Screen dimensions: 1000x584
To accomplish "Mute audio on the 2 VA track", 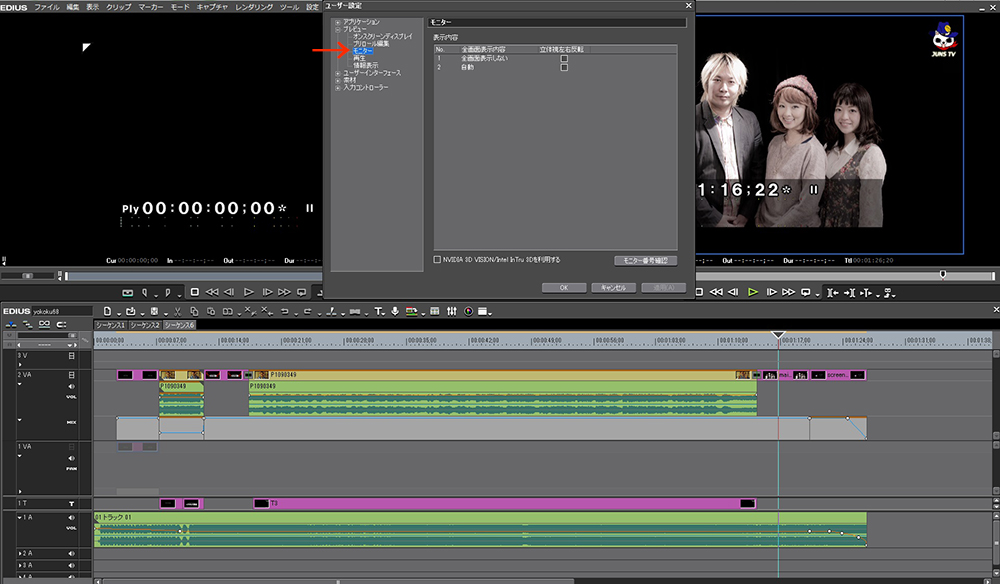I will pos(71,386).
